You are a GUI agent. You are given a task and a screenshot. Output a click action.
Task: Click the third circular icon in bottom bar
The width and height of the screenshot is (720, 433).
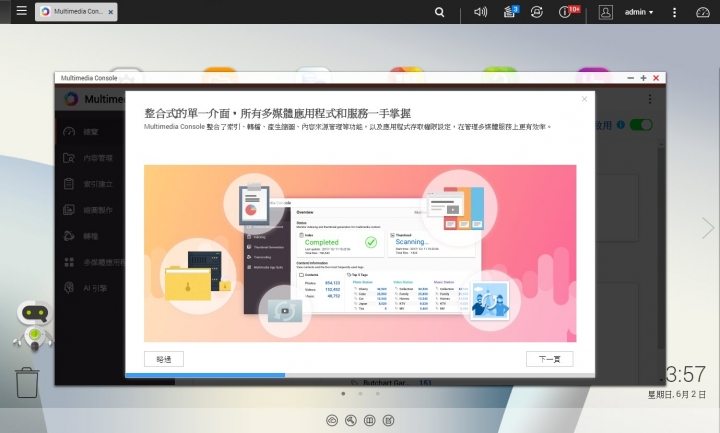[370, 420]
